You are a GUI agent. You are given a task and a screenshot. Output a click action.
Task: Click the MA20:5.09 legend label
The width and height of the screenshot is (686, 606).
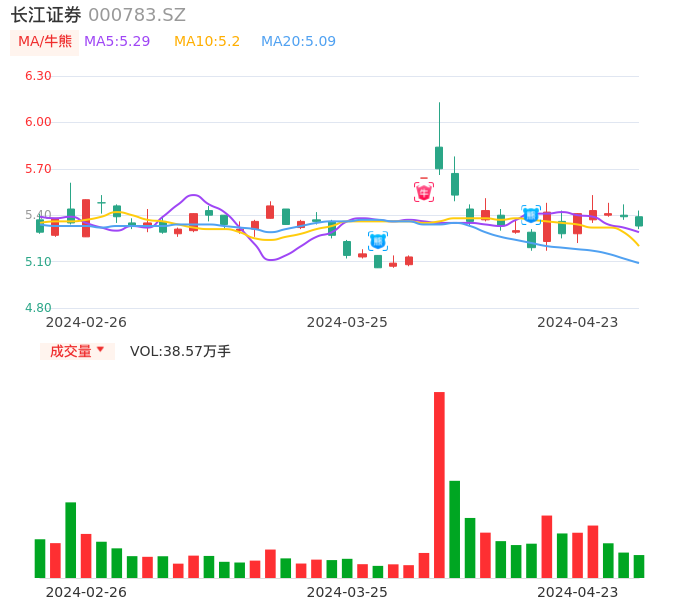[x=298, y=42]
